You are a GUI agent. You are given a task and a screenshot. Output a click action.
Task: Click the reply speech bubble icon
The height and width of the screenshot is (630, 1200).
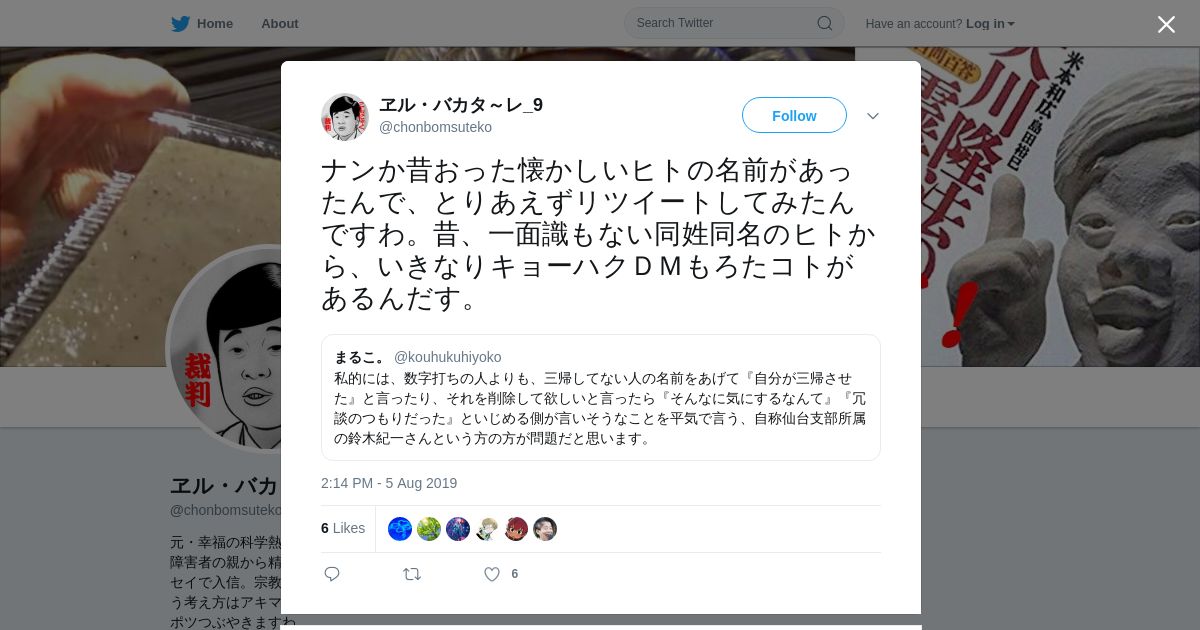(332, 574)
